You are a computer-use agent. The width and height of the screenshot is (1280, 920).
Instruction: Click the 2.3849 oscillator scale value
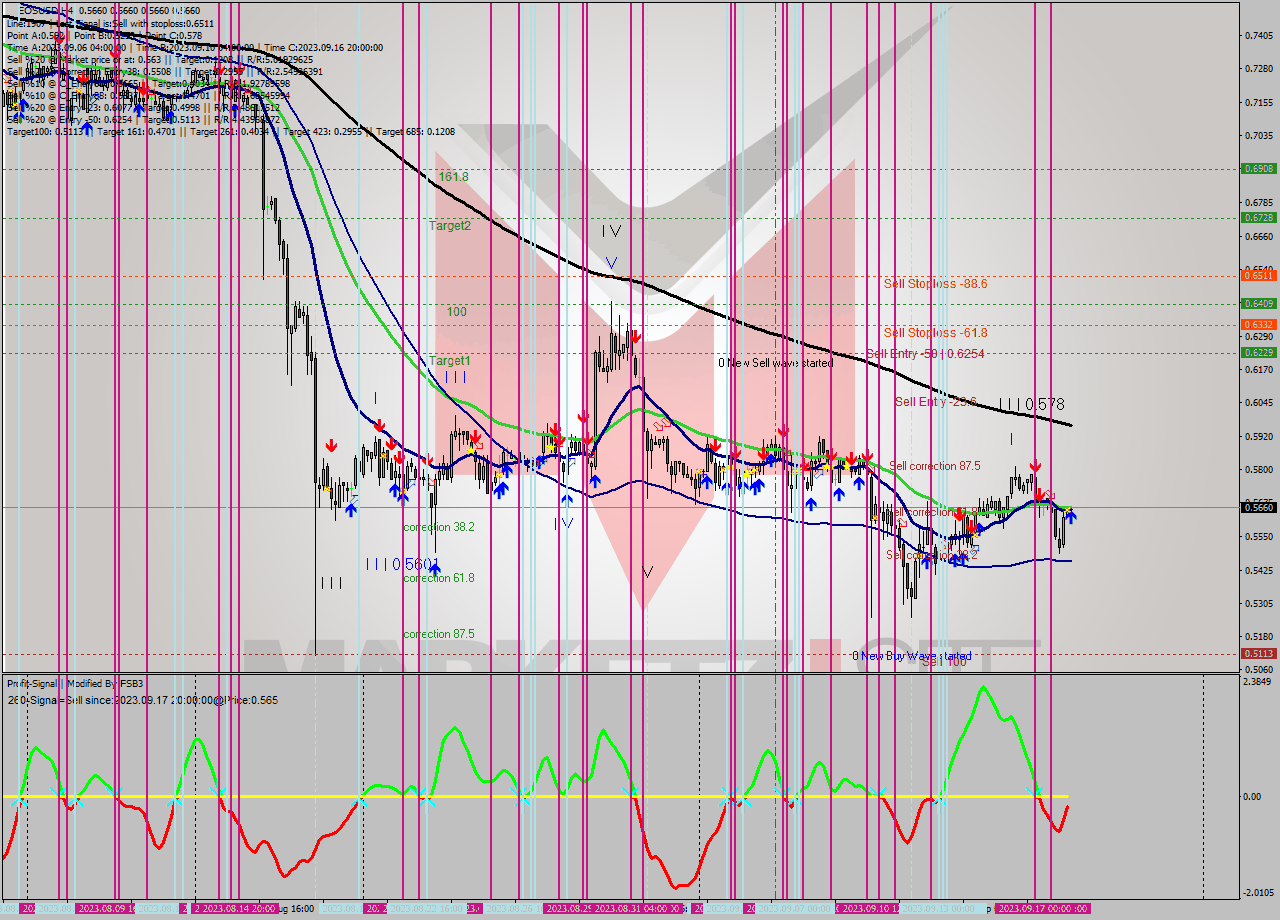(1257, 682)
